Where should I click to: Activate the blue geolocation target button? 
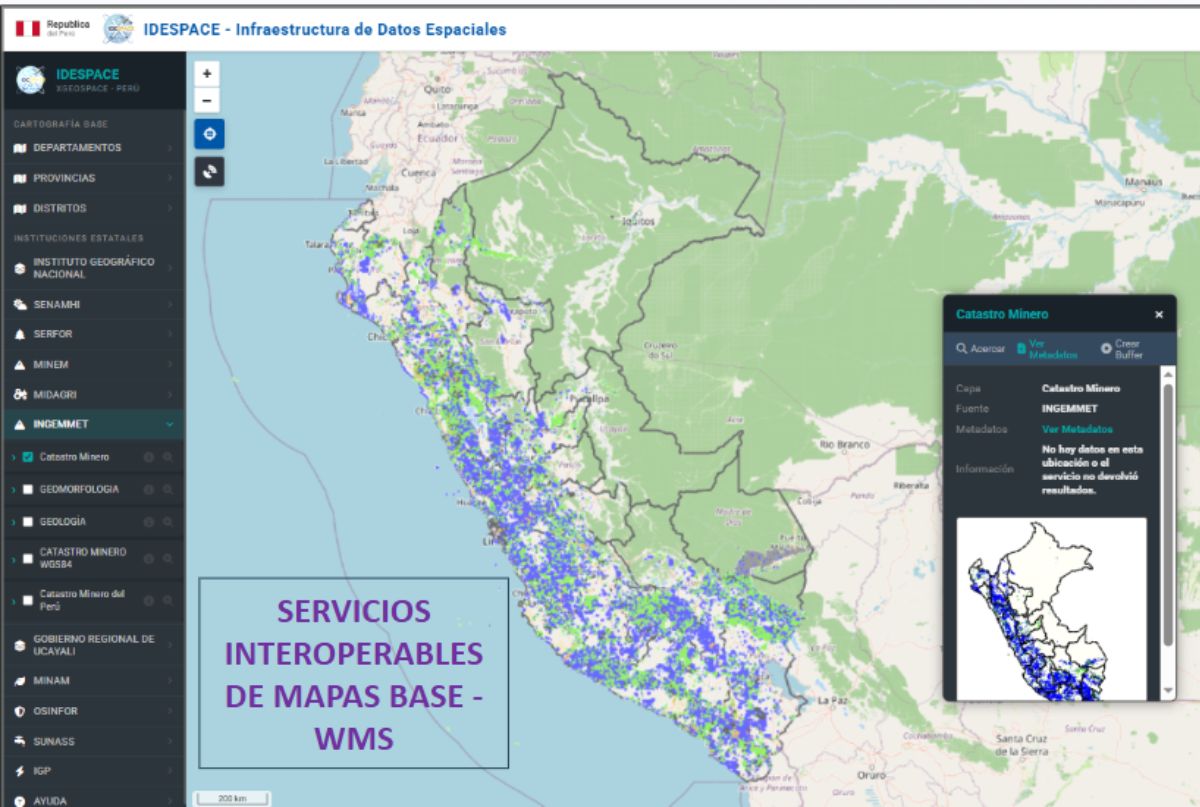pos(209,134)
